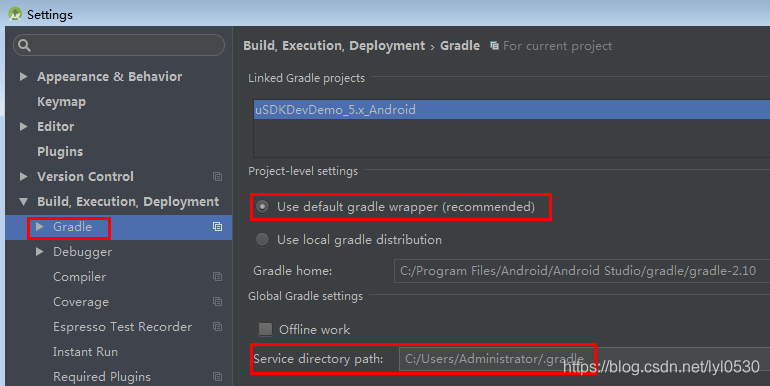Click the Global Gradle settings label

(x=305, y=296)
